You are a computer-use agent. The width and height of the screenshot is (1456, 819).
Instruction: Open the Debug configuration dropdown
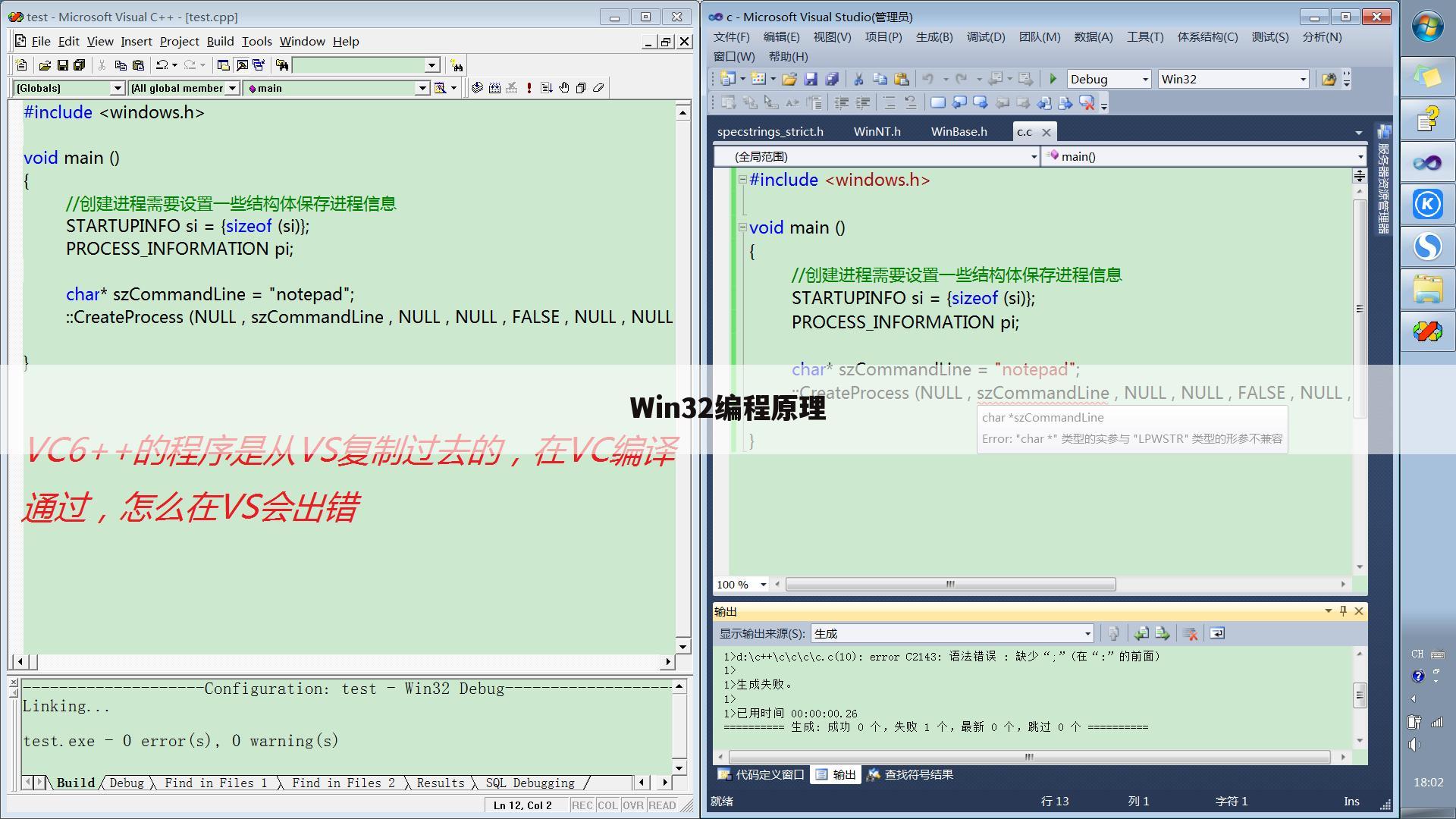tap(1109, 79)
